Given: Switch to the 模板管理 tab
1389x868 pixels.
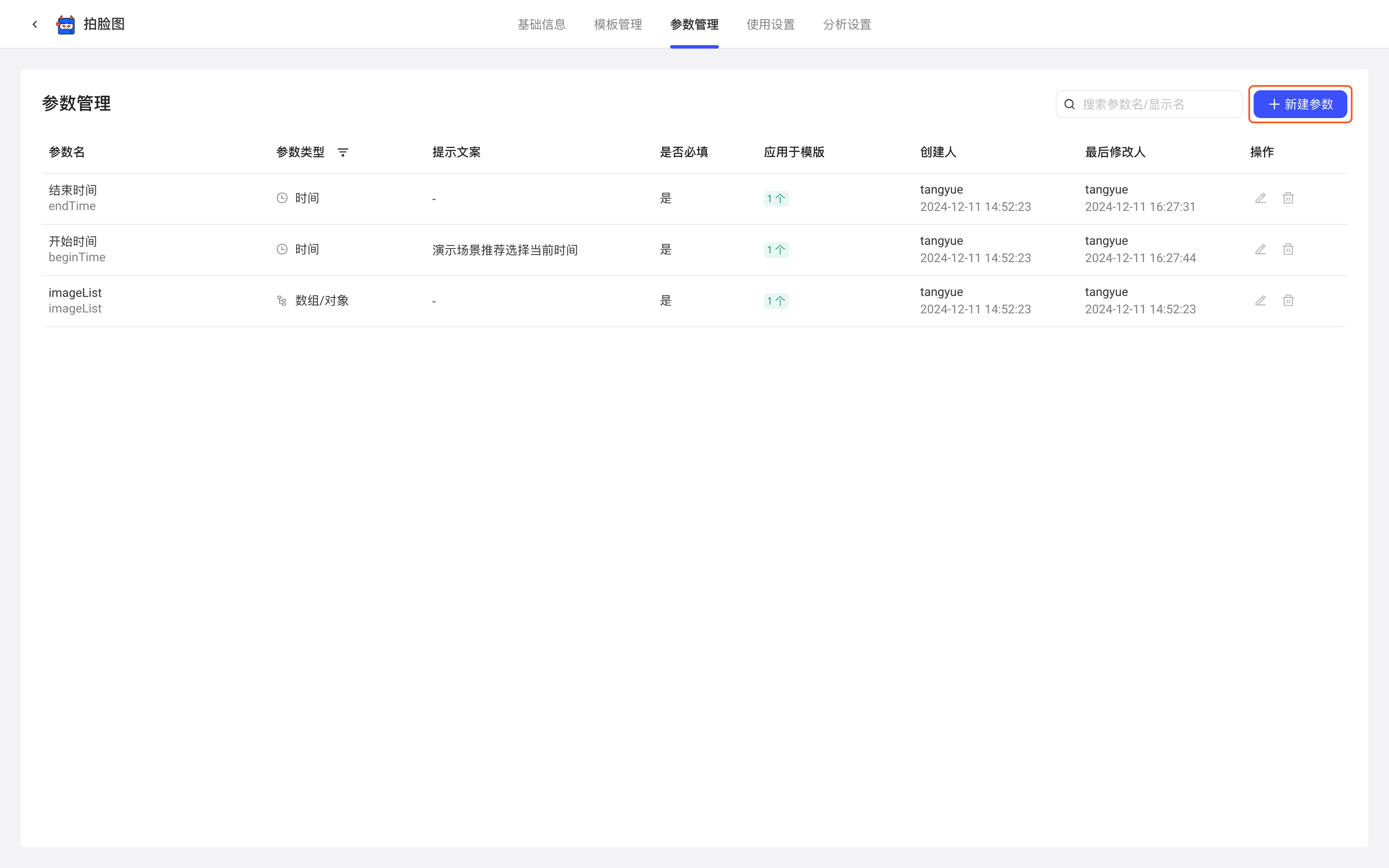Looking at the screenshot, I should [x=618, y=24].
